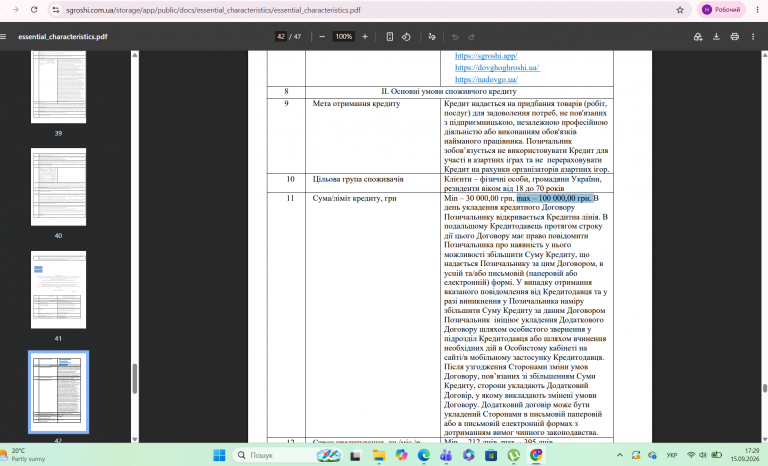Open File Explorer from taskbar
Screen dimensions: 768x466
pyautogui.click(x=379, y=455)
